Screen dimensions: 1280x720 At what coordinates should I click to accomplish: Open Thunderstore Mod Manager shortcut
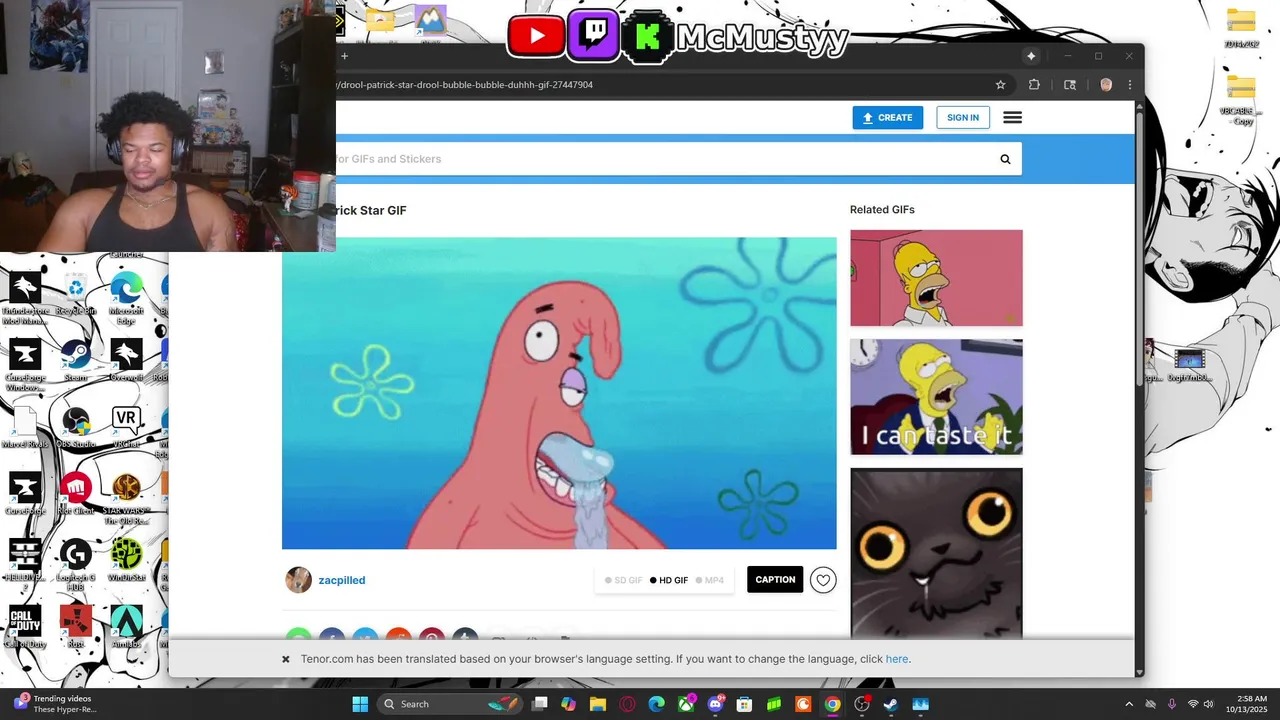[25, 298]
